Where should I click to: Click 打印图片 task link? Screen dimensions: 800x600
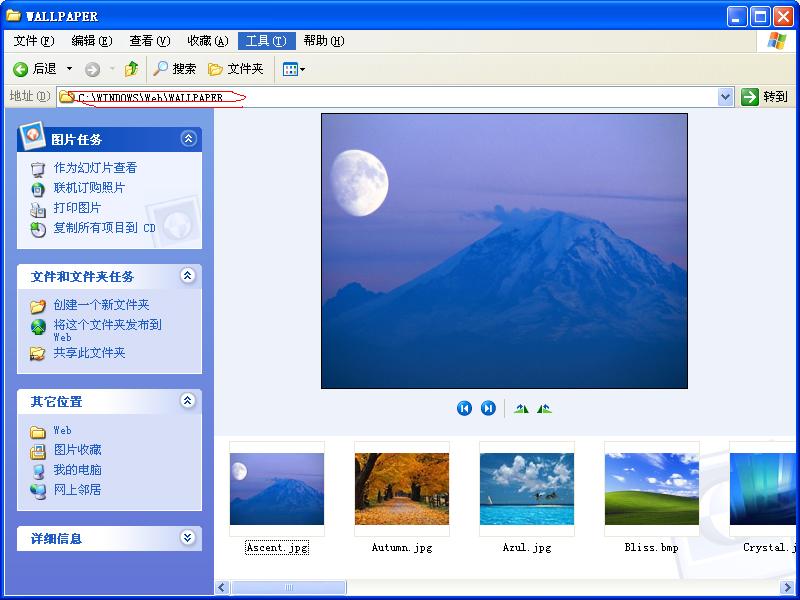point(77,208)
